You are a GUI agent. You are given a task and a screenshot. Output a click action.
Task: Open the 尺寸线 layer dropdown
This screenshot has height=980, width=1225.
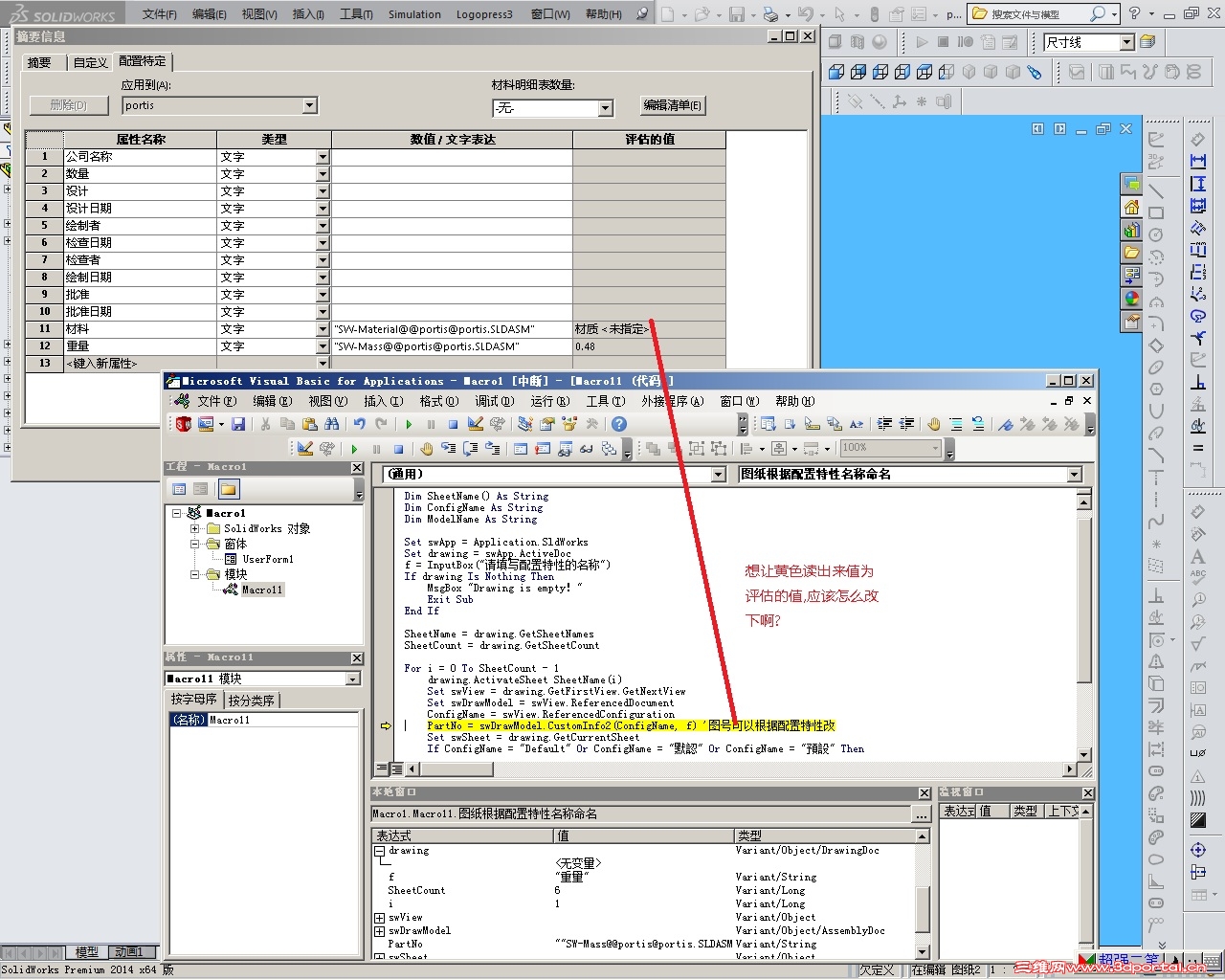1126,42
